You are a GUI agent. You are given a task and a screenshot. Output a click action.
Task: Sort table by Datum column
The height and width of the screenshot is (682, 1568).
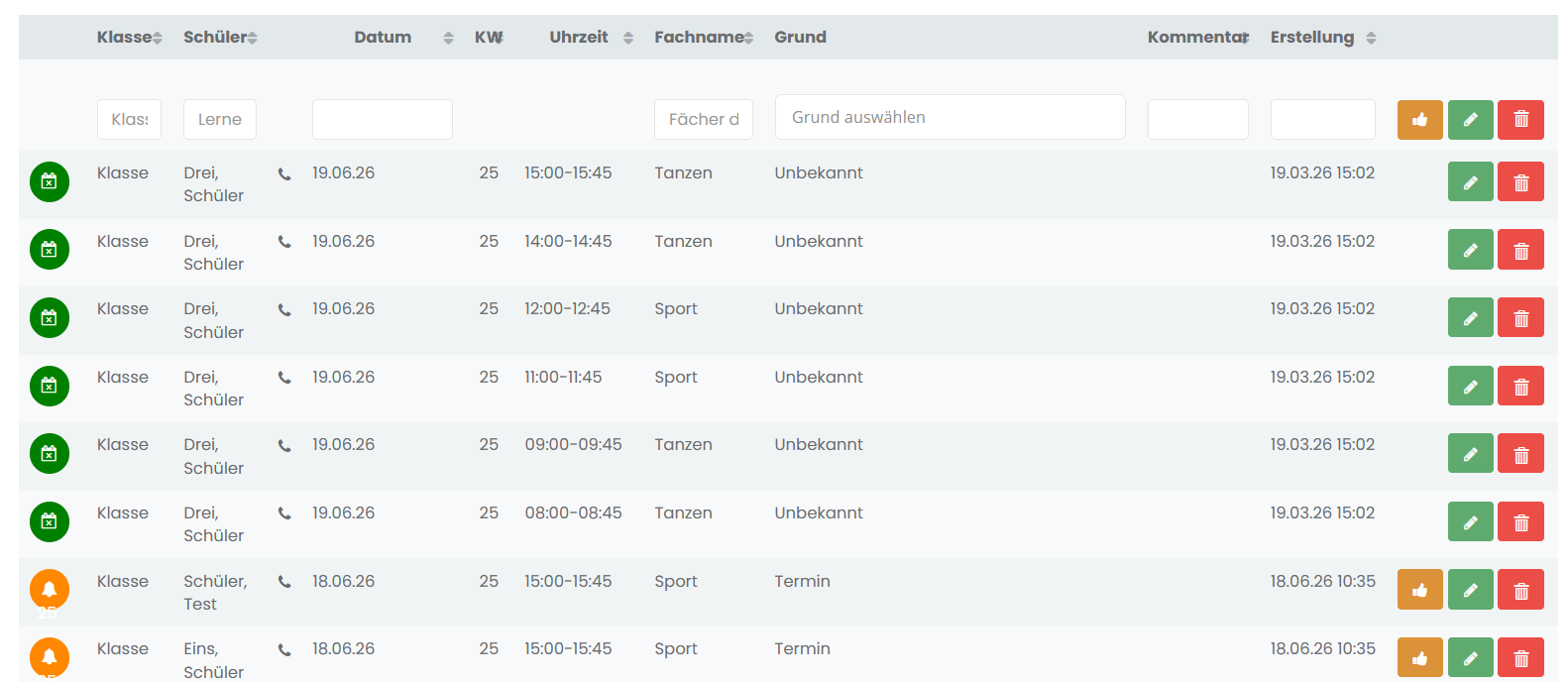pos(383,37)
